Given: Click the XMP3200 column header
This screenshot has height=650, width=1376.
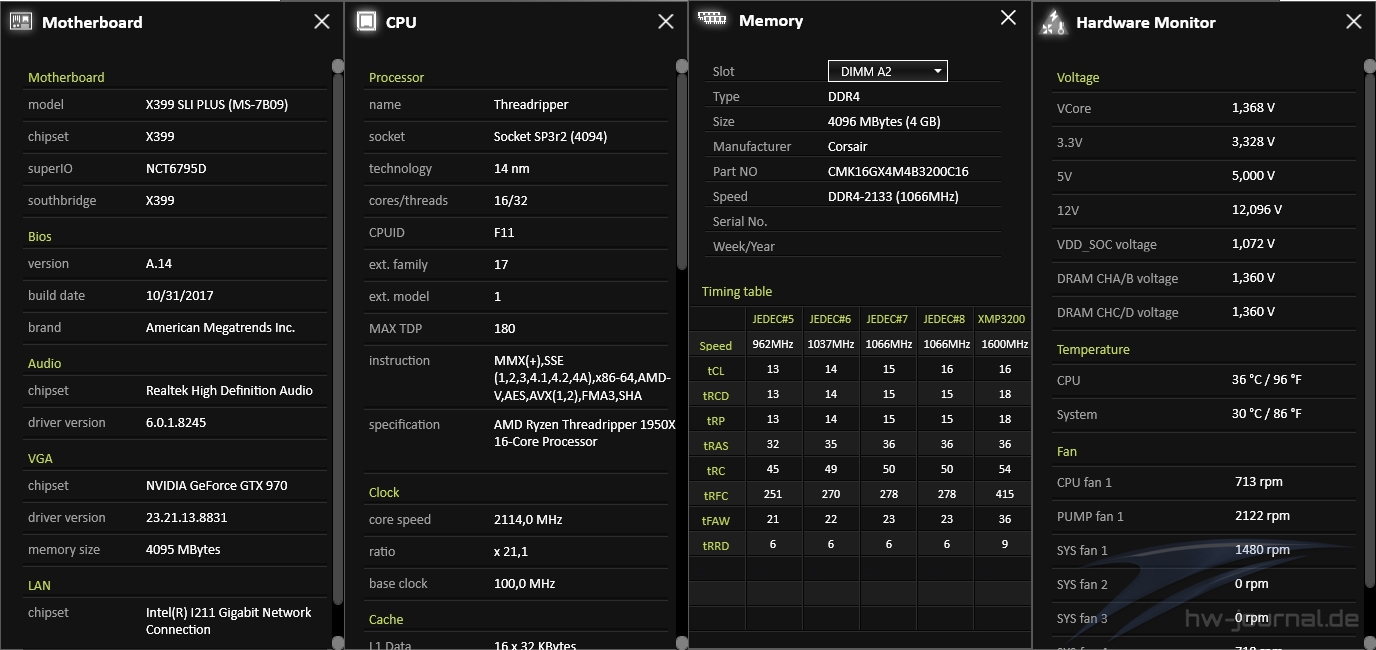Looking at the screenshot, I should pyautogui.click(x=1001, y=319).
